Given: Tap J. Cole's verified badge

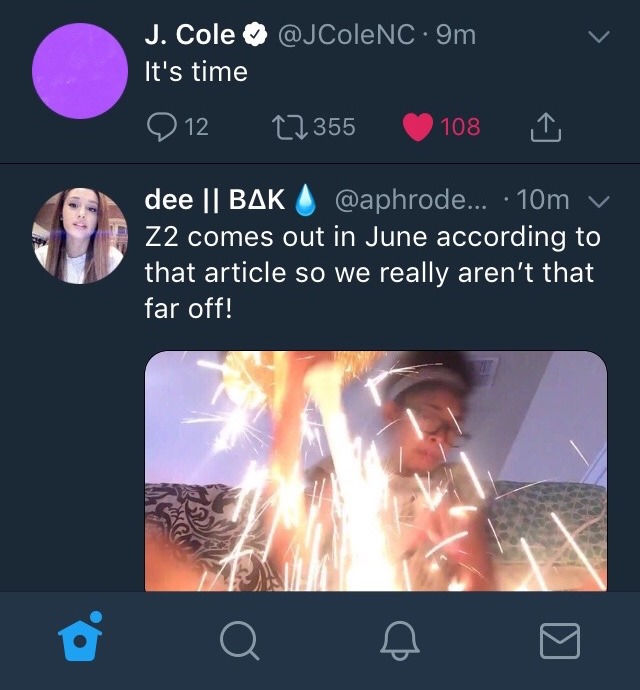Looking at the screenshot, I should [255, 36].
